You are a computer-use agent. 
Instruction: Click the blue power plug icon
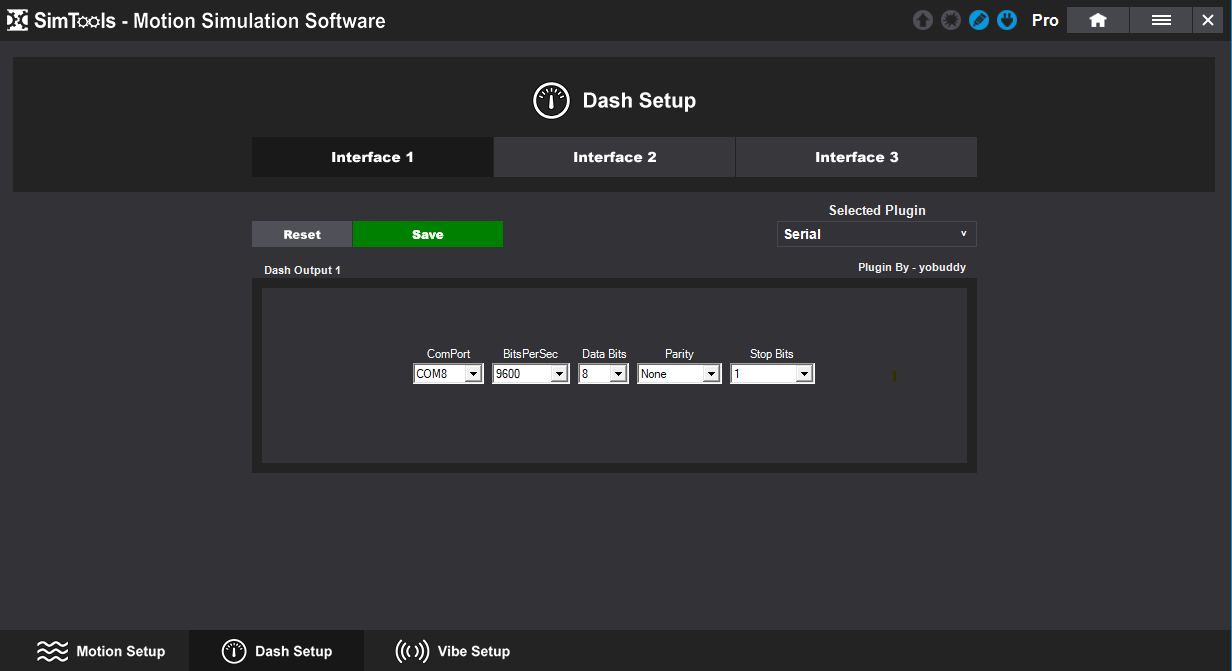point(1007,20)
